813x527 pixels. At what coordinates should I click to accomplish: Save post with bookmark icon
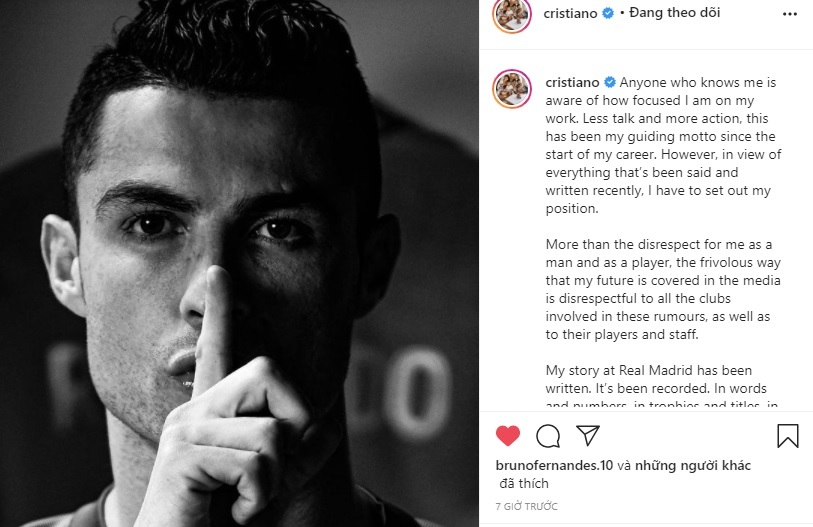(788, 436)
